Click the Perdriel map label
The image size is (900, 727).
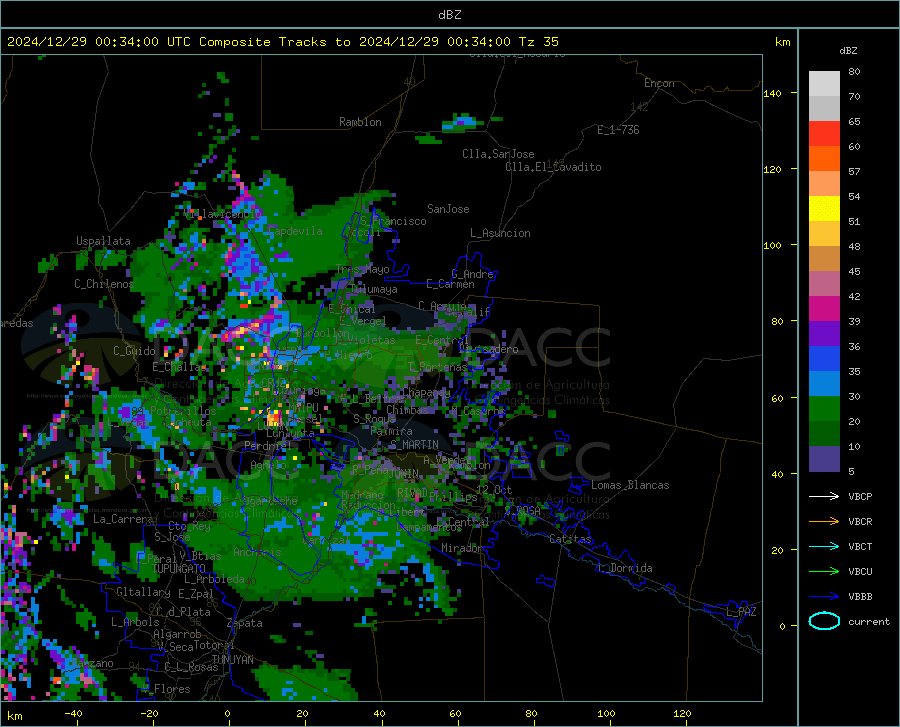click(268, 445)
